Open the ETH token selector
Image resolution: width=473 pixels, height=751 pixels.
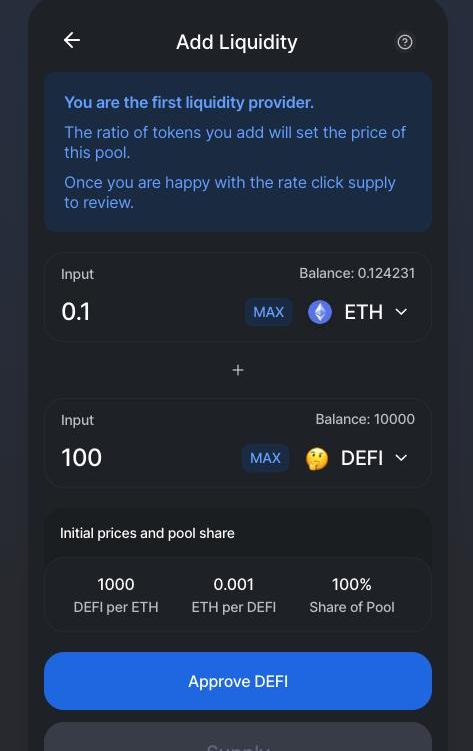tap(358, 312)
